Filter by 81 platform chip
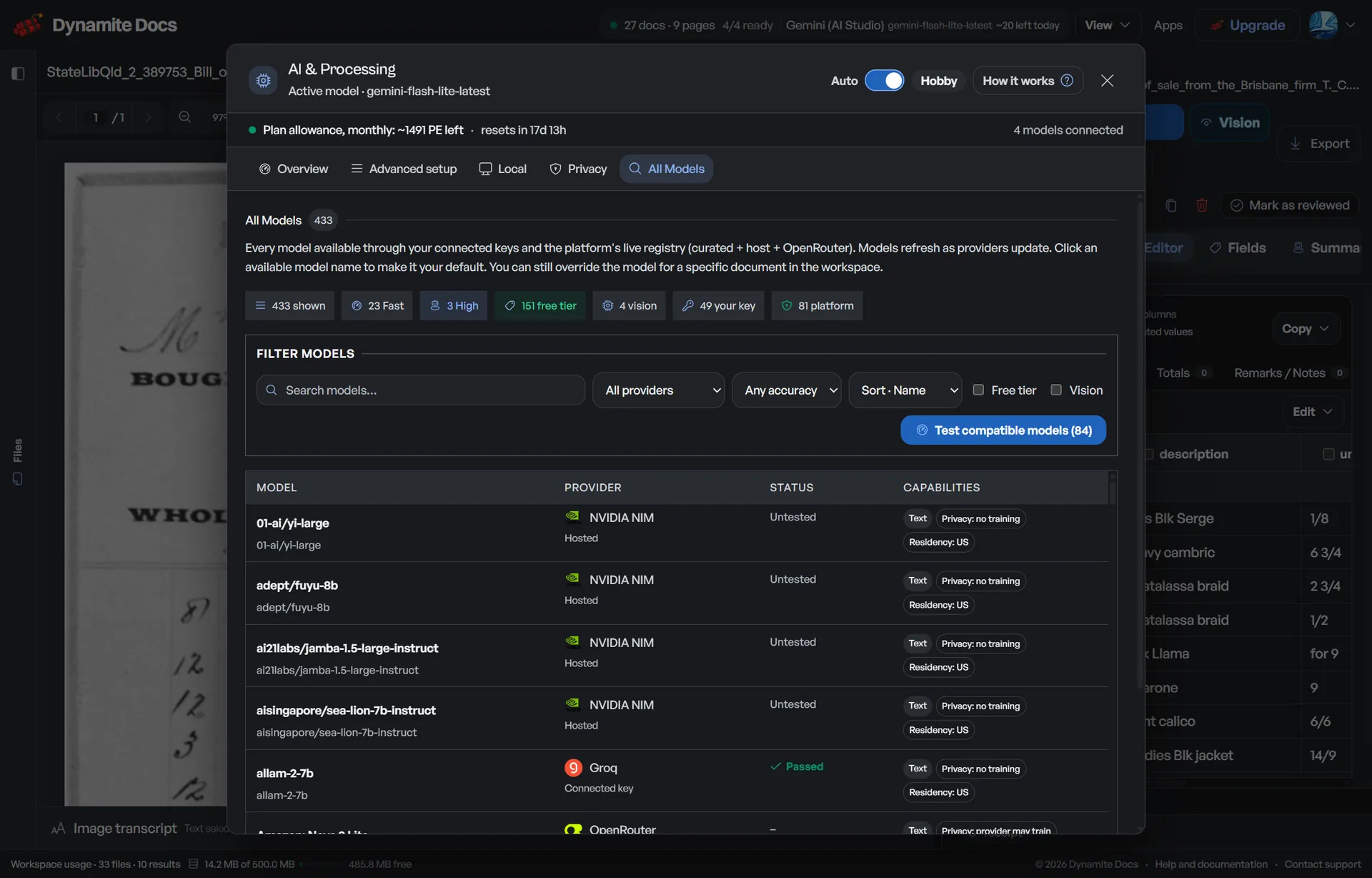1372x878 pixels. tap(817, 305)
